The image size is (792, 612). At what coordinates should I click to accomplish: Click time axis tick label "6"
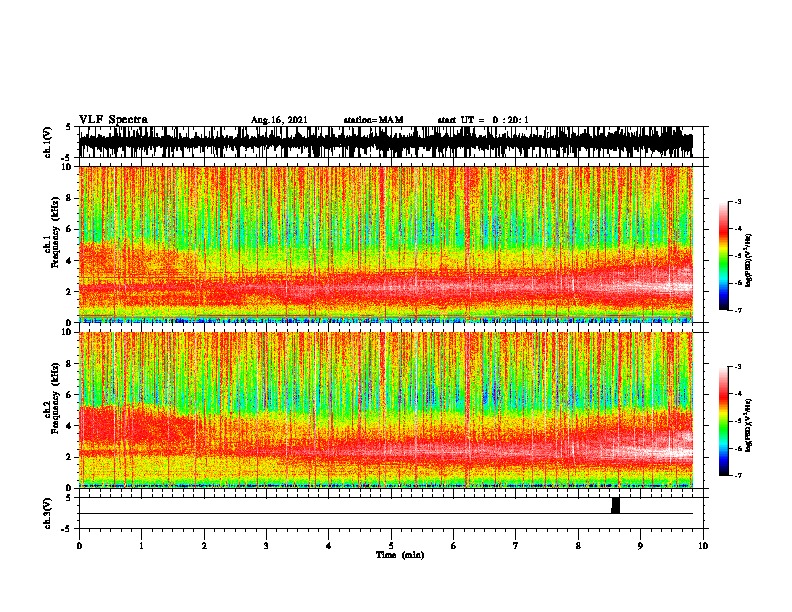pos(454,545)
